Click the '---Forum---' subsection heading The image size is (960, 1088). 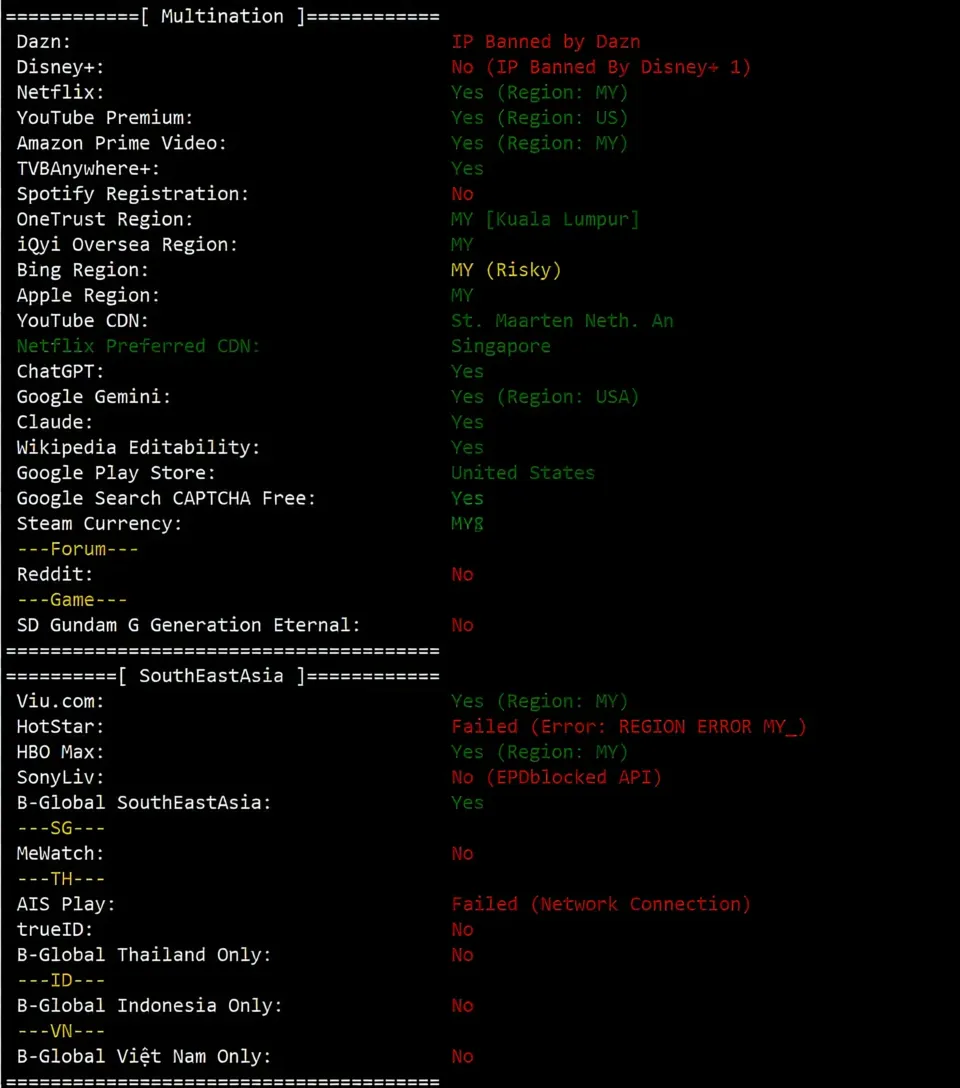tap(78, 549)
